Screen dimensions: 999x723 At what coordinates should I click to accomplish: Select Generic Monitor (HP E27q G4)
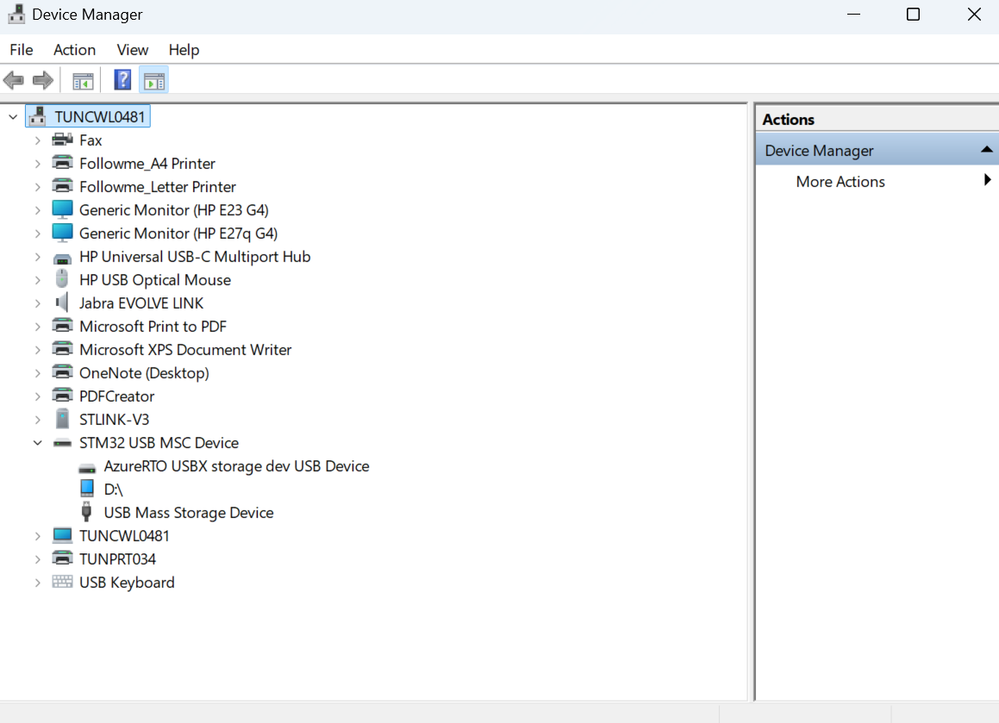(x=178, y=233)
